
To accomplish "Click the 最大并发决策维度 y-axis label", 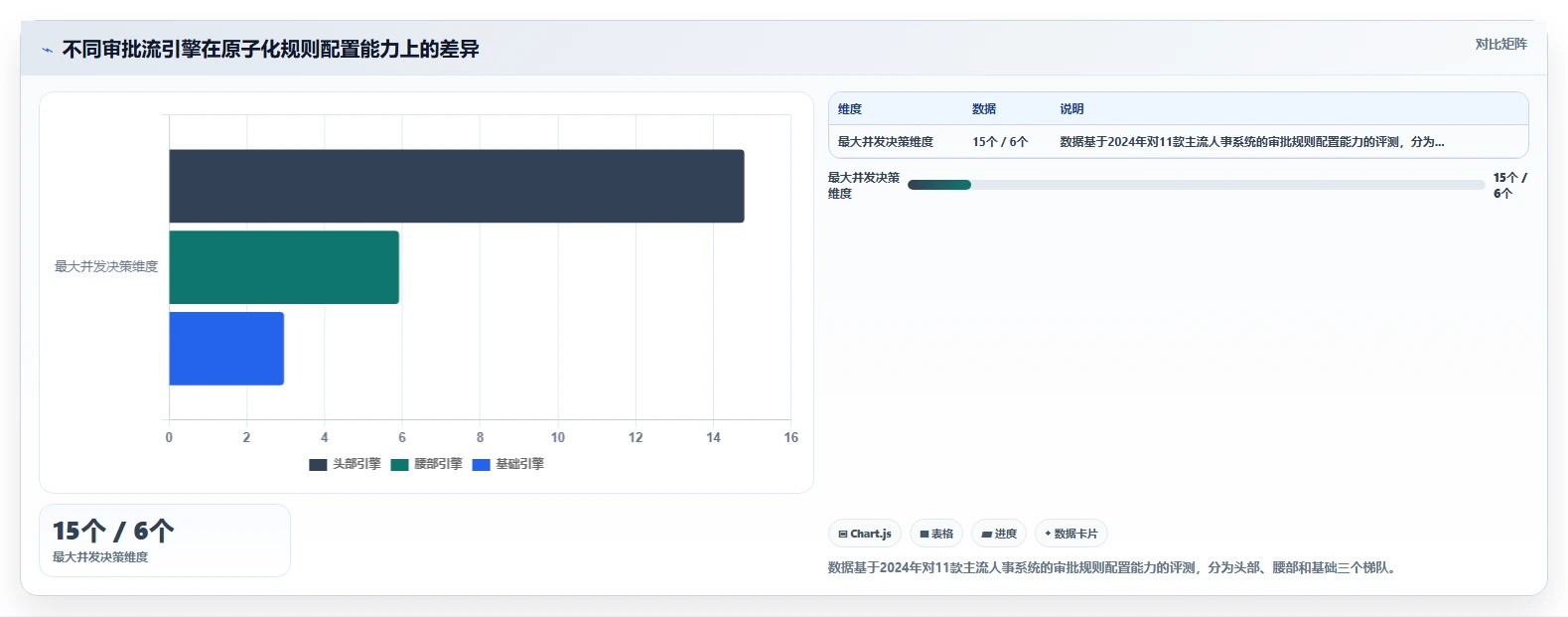I will click(x=106, y=266).
